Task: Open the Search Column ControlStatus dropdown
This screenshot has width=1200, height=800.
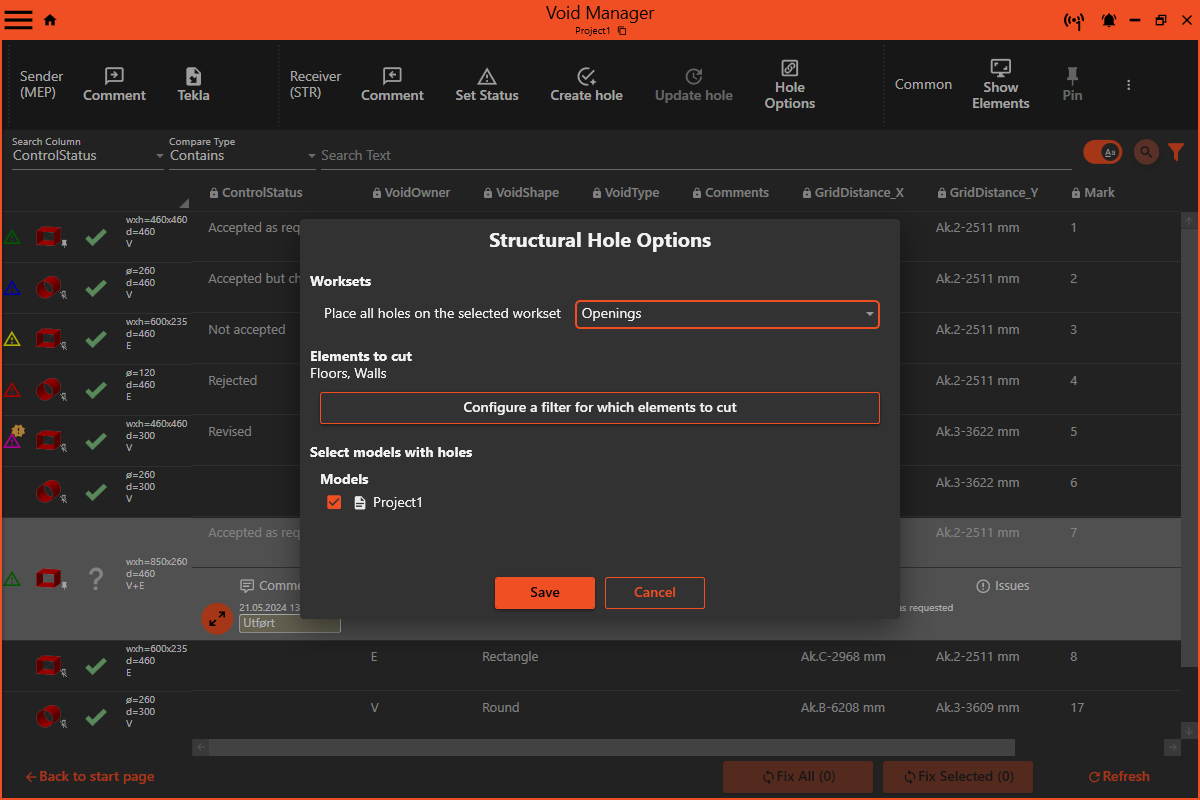Action: 87,156
